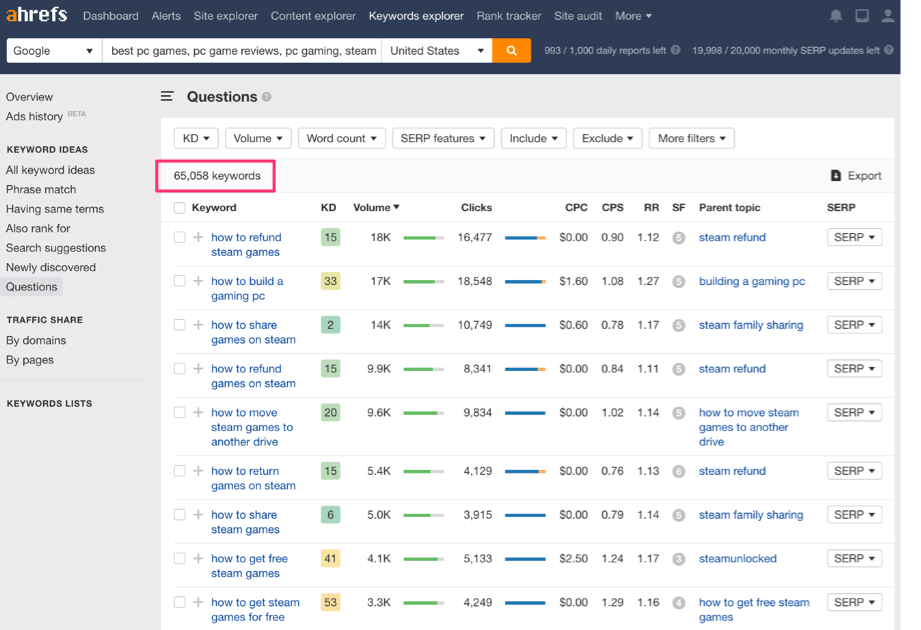
Task: Add 'how to share steam games' with plus icon
Action: [199, 515]
